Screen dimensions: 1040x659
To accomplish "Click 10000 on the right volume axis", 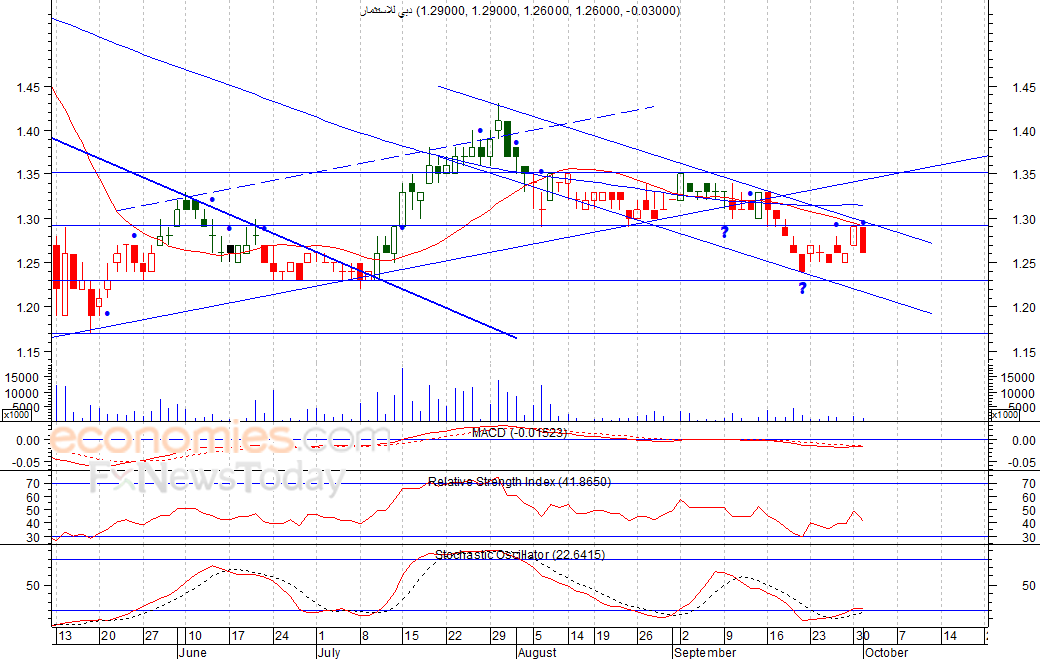I will coord(1017,393).
